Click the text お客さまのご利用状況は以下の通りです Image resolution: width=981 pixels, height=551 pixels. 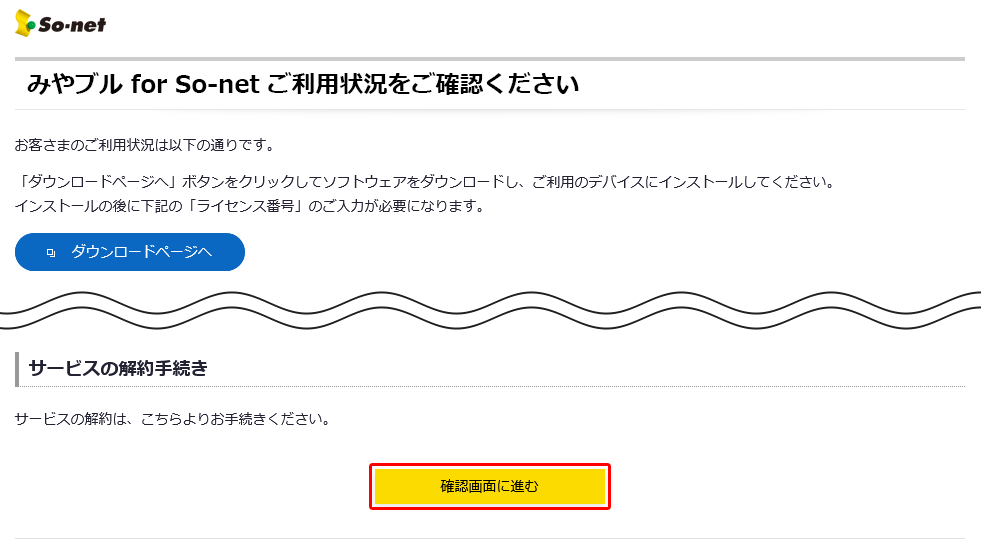(144, 145)
